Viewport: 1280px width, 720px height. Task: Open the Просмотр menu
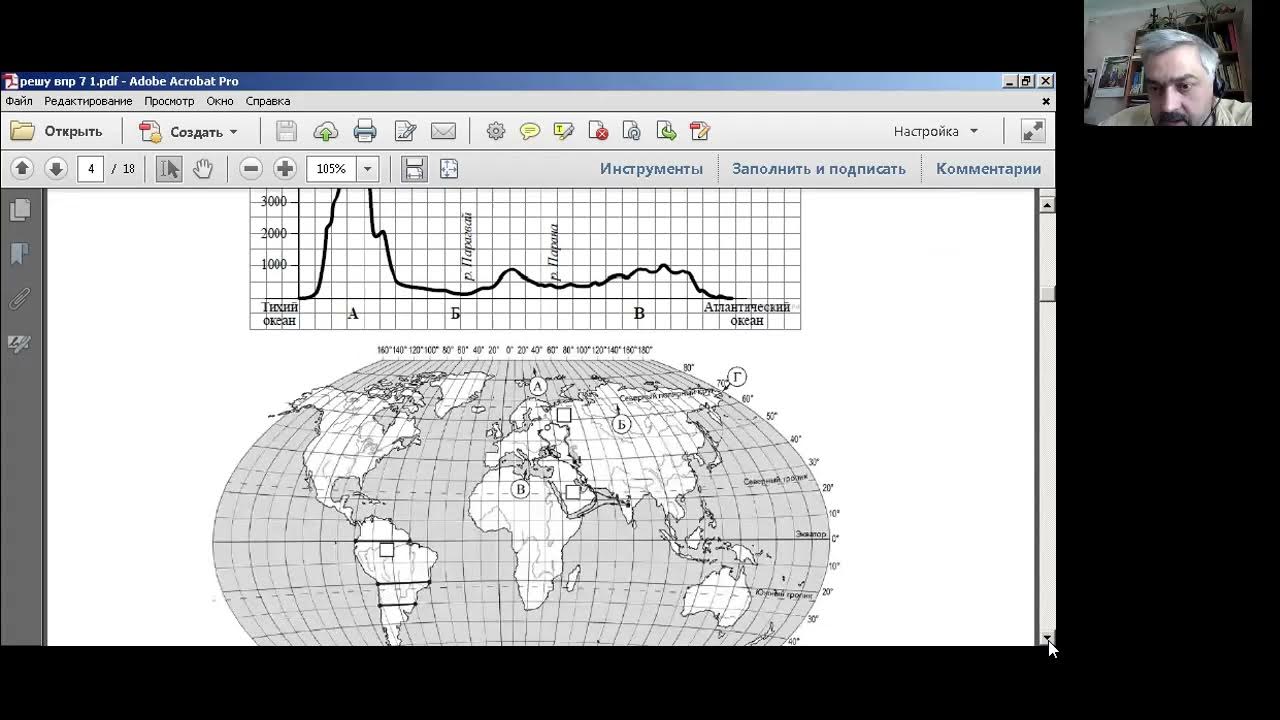(169, 101)
